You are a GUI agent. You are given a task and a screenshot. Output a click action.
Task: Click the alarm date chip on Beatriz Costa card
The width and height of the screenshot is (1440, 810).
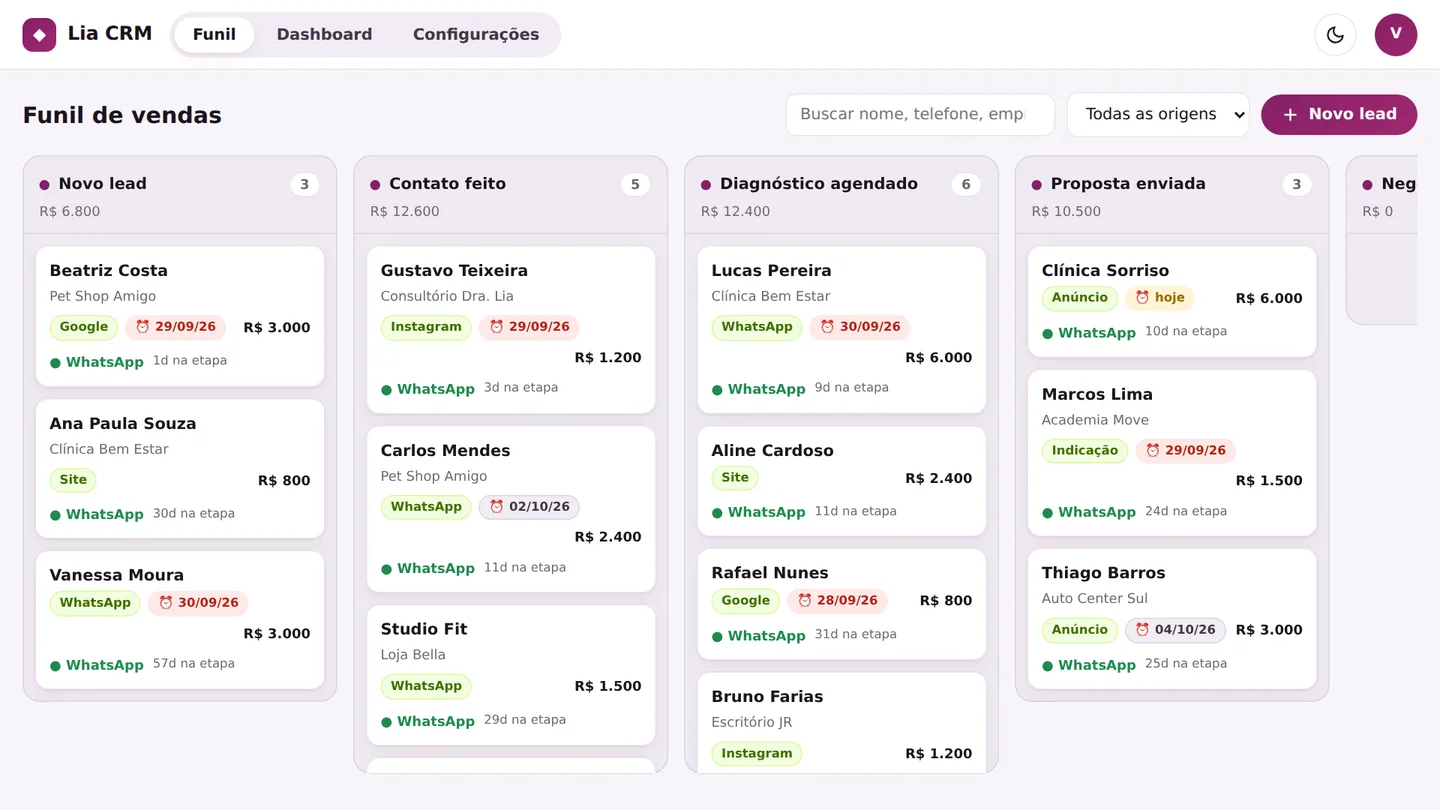[176, 327]
